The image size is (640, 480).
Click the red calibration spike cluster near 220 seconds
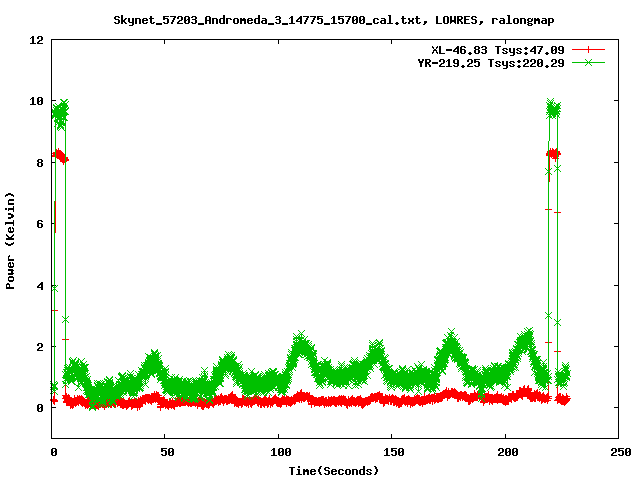pyautogui.click(x=553, y=154)
